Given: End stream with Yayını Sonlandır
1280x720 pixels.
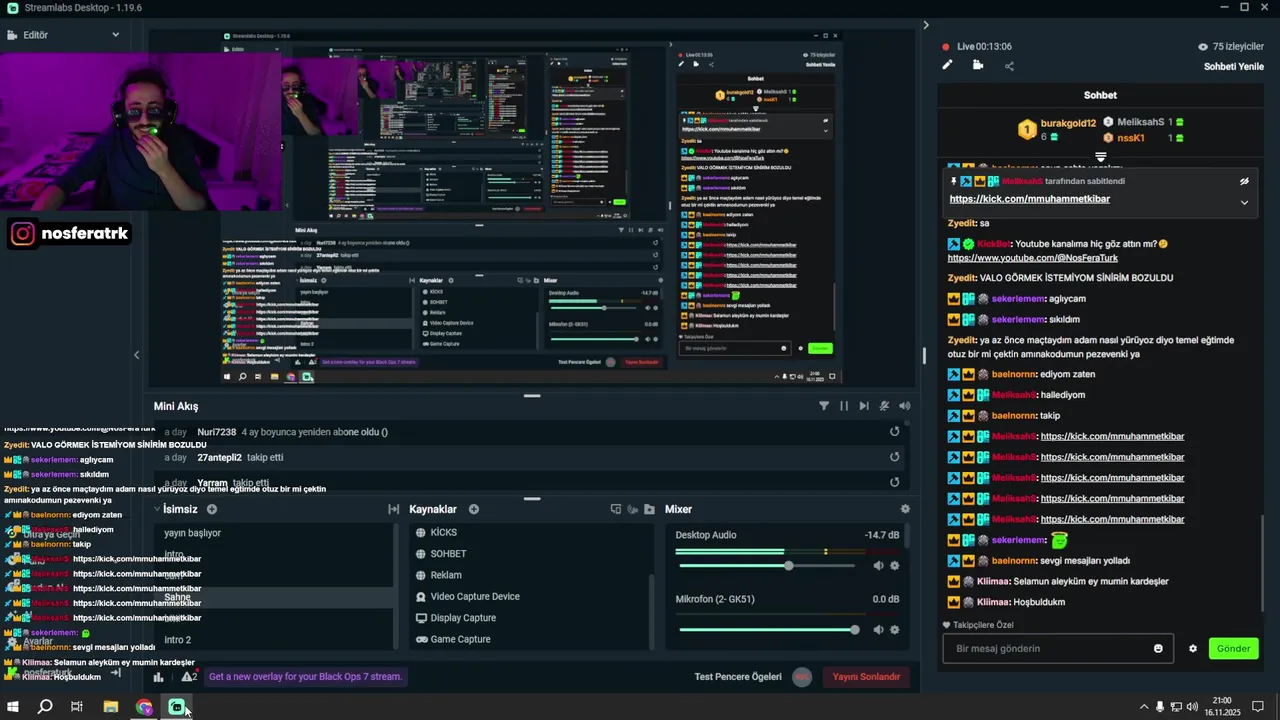Looking at the screenshot, I should [866, 677].
